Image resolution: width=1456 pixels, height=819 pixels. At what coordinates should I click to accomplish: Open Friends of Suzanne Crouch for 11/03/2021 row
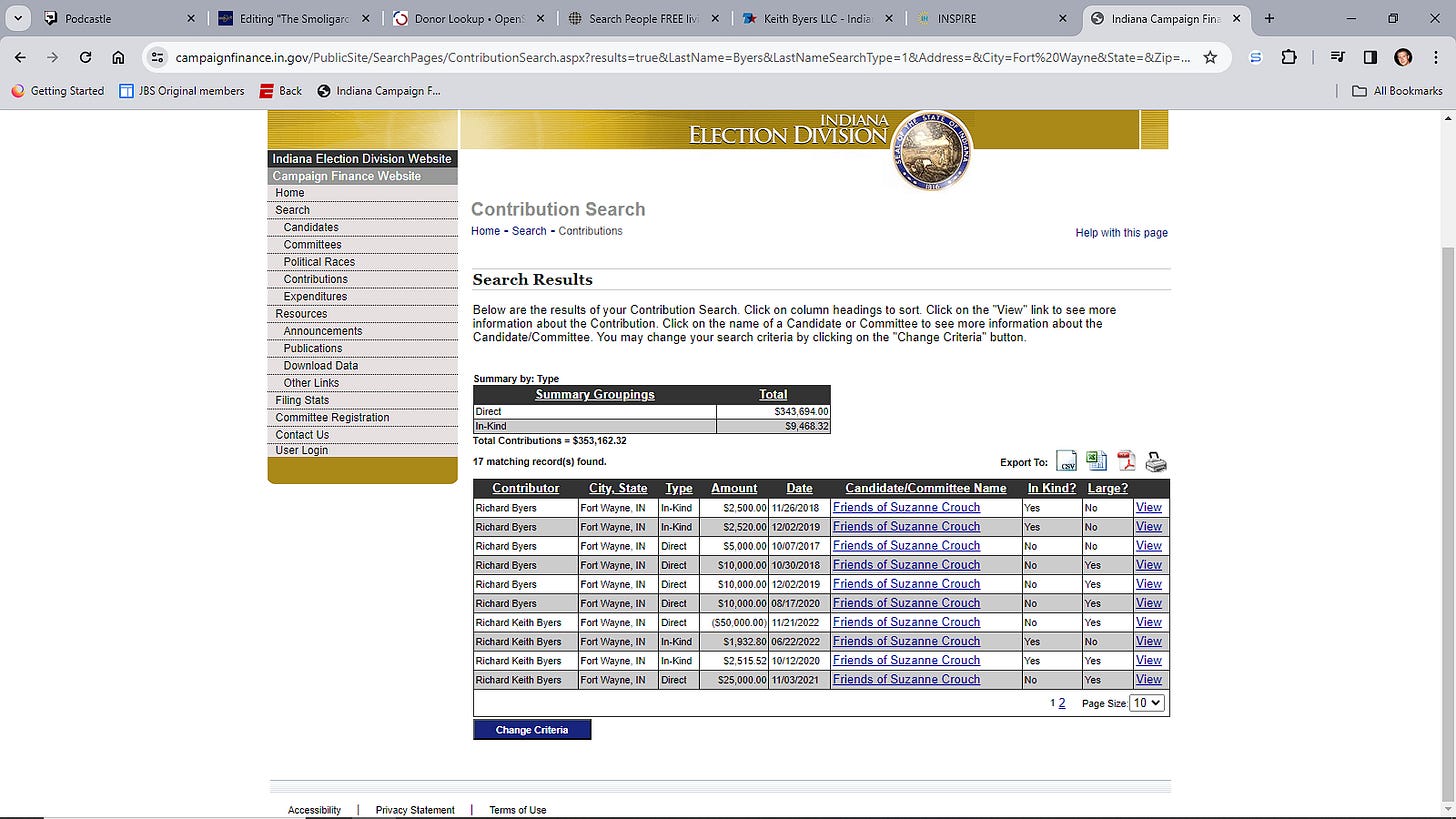tap(906, 679)
